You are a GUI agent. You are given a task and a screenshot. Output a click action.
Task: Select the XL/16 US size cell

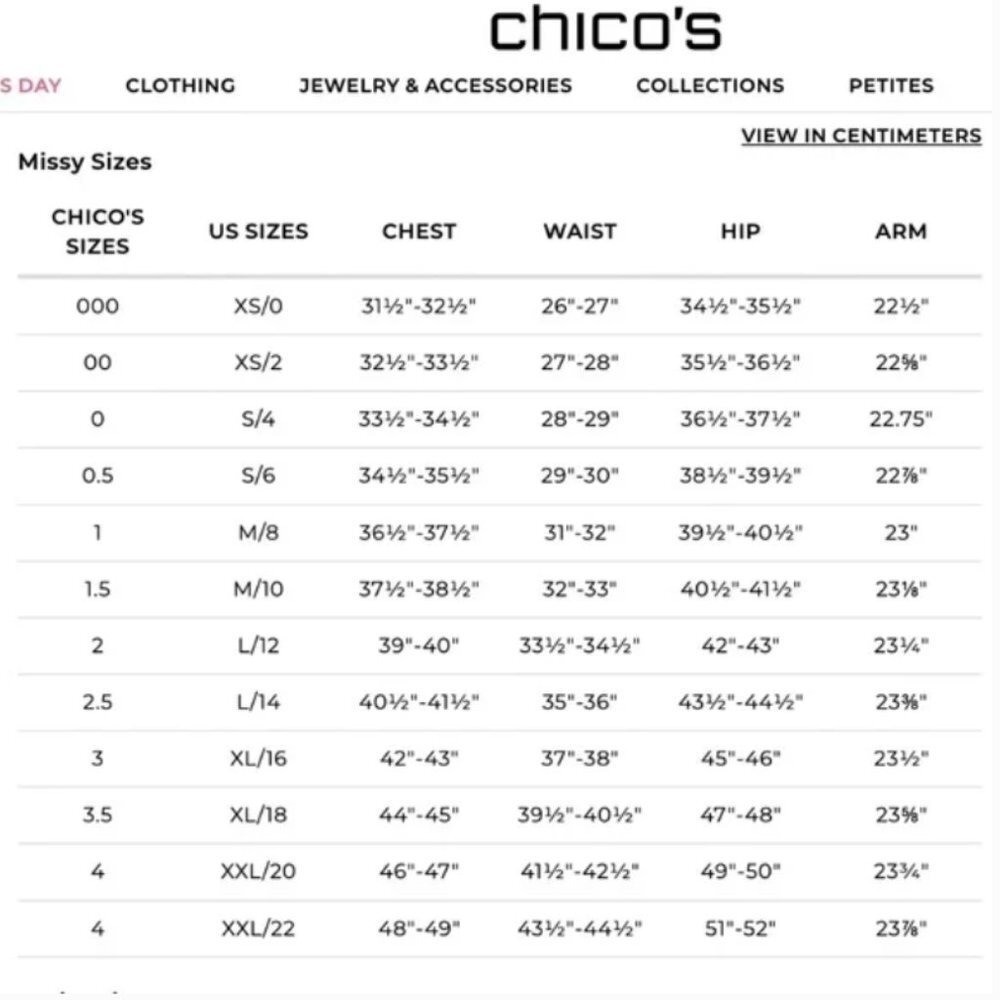(258, 758)
